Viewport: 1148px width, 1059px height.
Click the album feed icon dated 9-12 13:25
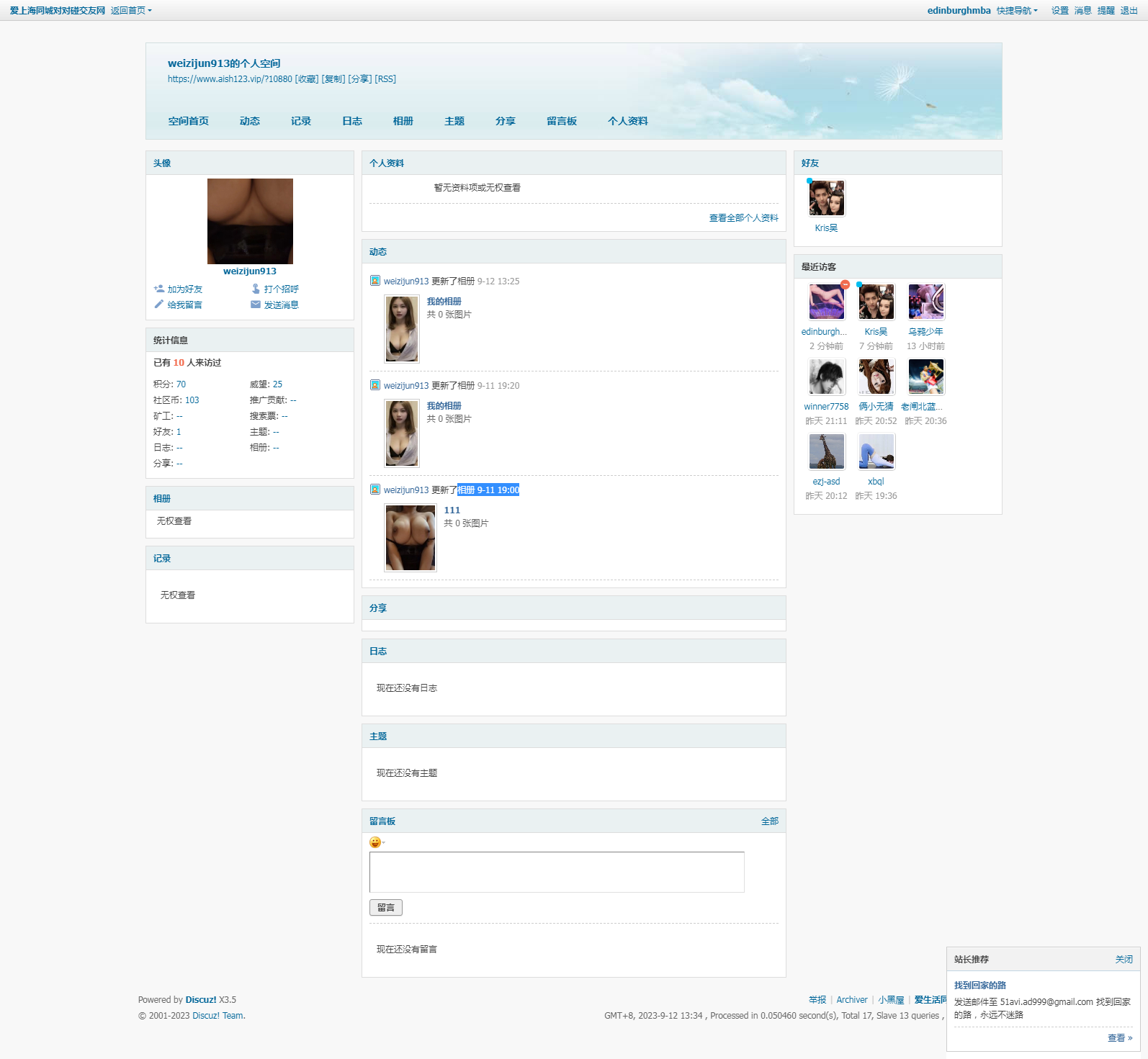375,281
